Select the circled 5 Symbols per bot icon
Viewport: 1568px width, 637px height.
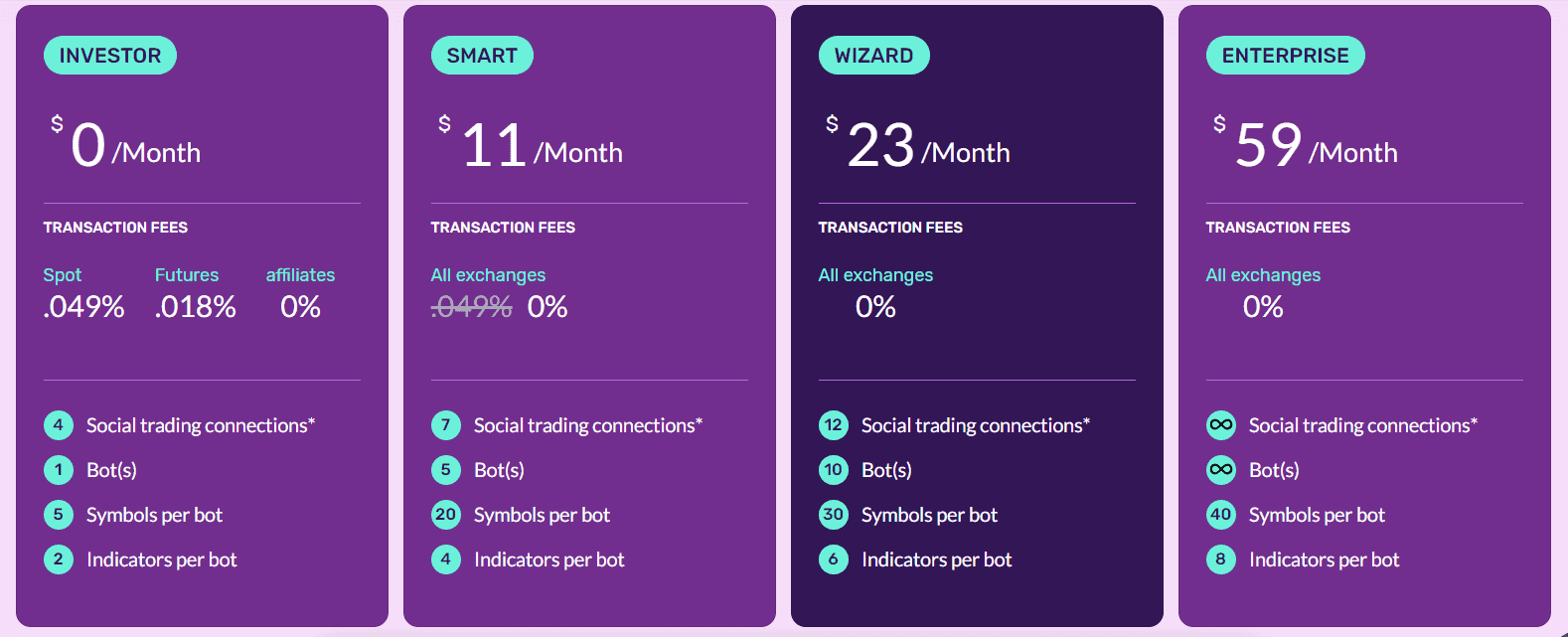pyautogui.click(x=59, y=515)
